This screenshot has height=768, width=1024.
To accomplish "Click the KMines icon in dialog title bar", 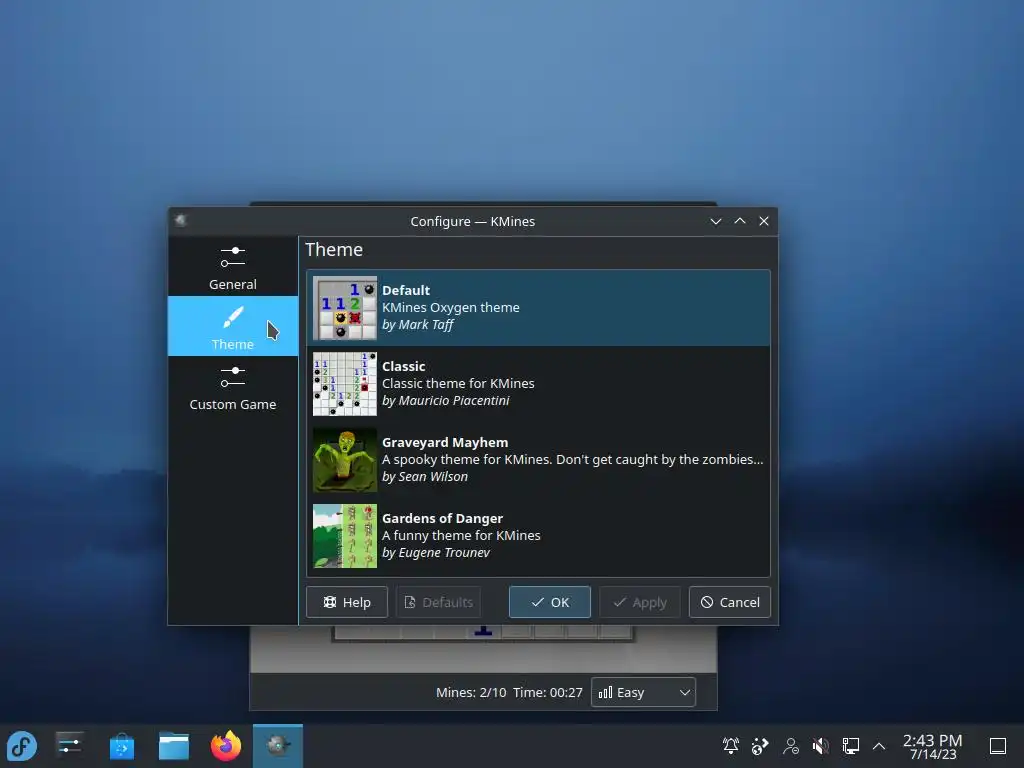I will coord(181,221).
